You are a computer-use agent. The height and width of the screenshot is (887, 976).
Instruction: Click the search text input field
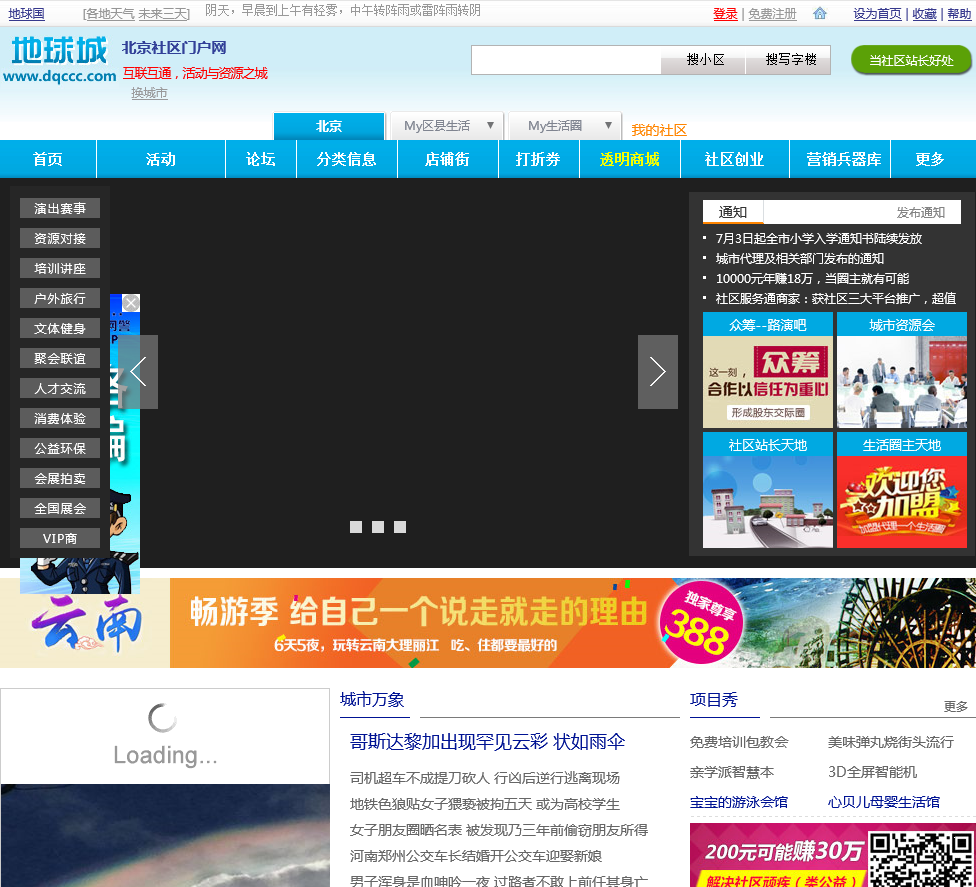click(x=566, y=60)
